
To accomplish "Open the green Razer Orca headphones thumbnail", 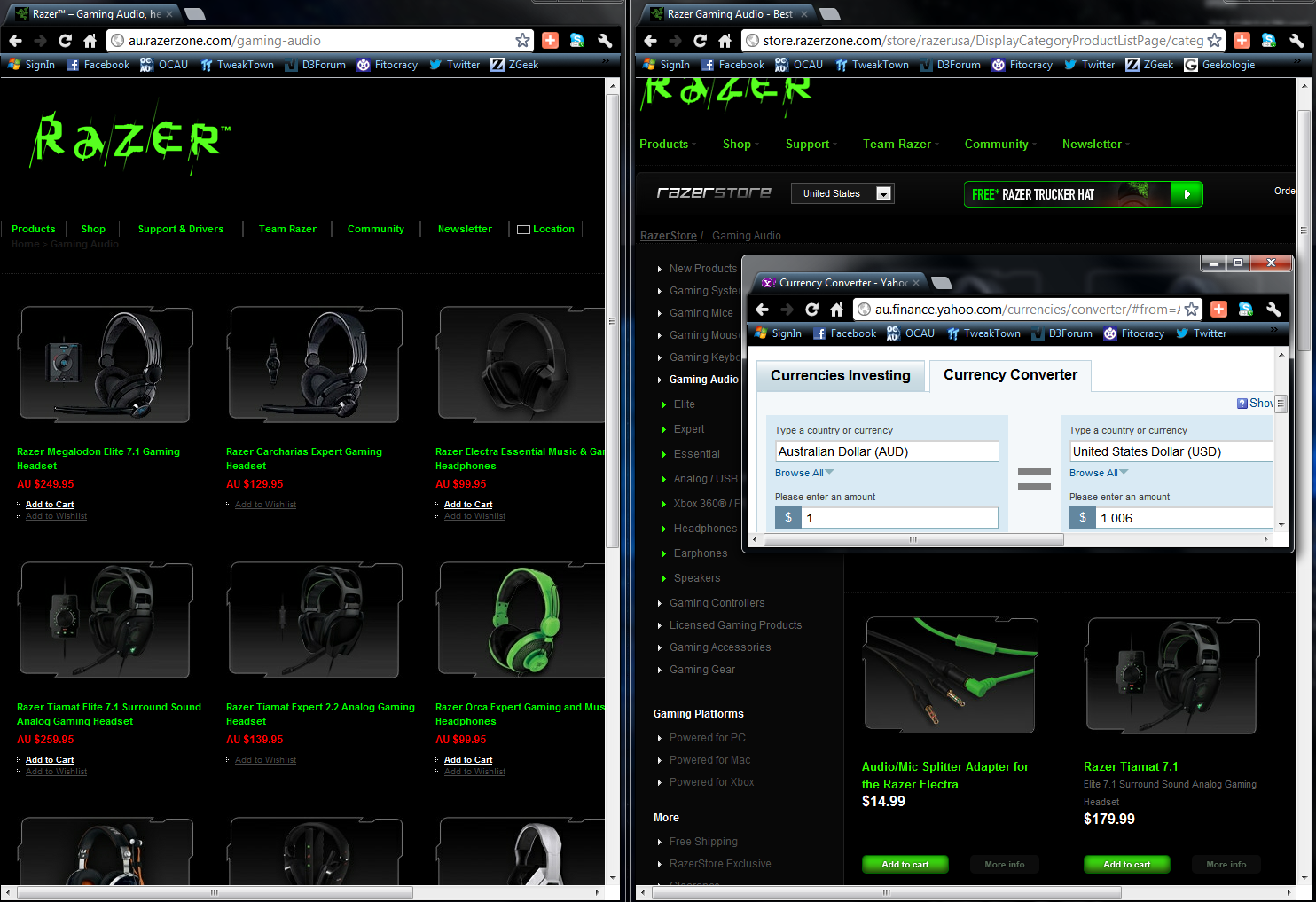I will [521, 620].
